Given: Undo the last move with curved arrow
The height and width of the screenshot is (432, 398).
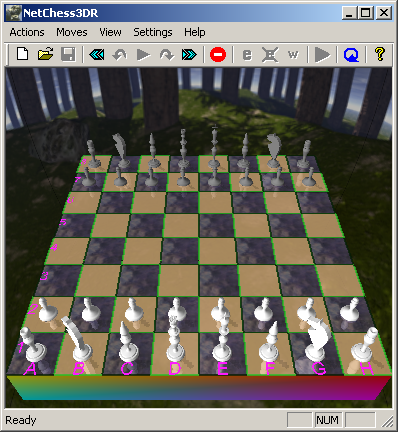Looking at the screenshot, I should [120, 54].
